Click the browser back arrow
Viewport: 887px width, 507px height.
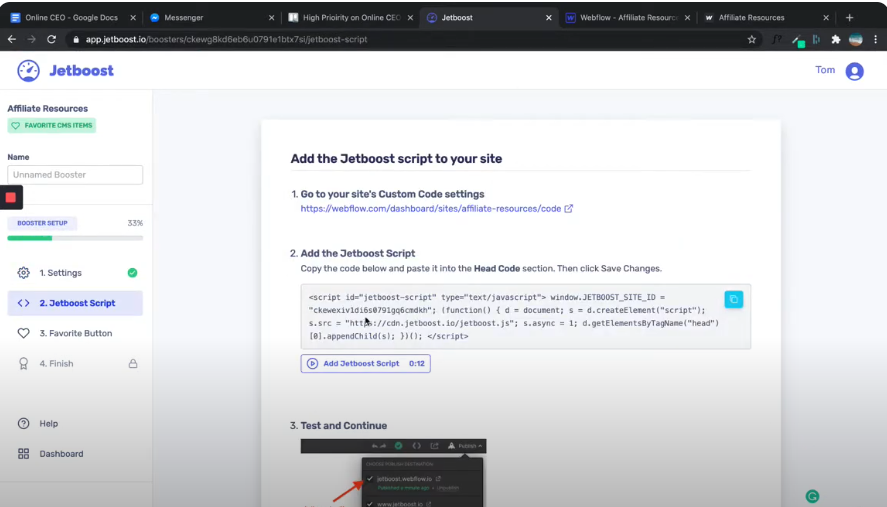click(12, 40)
